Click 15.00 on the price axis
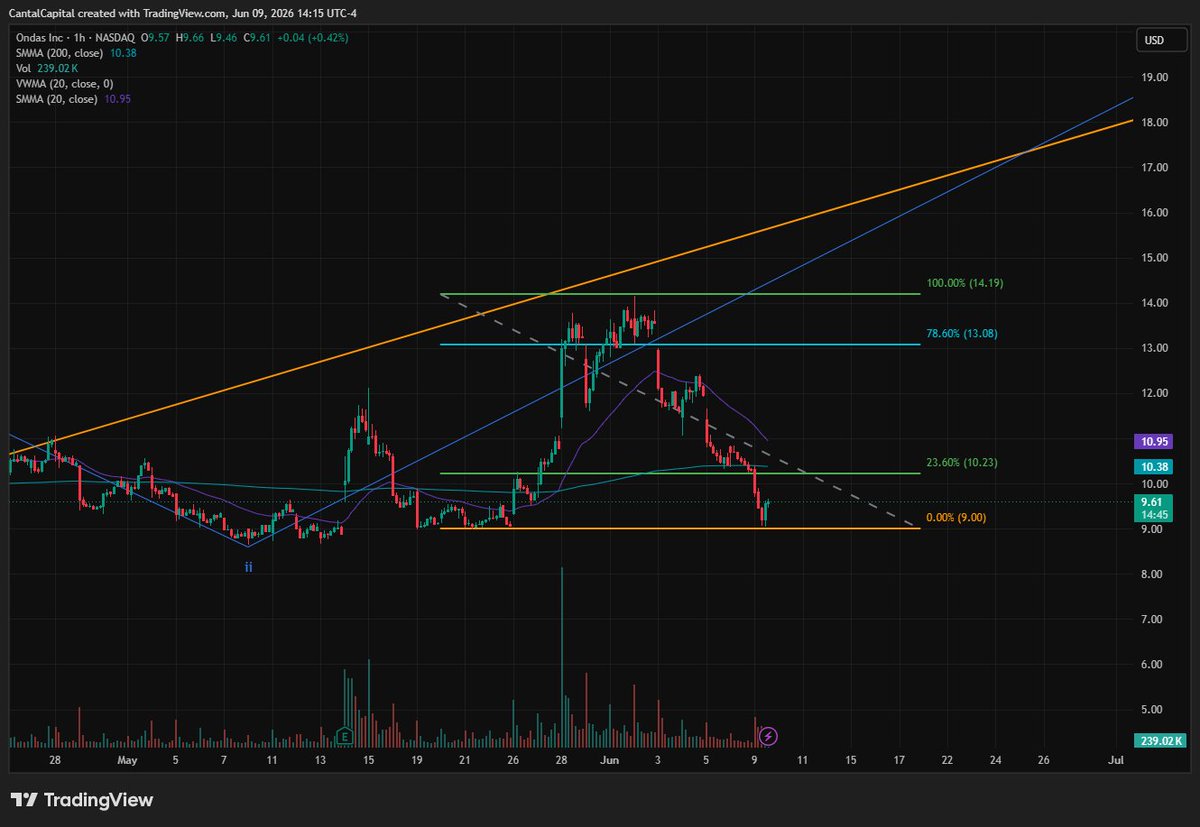The image size is (1200, 827). pyautogui.click(x=1156, y=257)
